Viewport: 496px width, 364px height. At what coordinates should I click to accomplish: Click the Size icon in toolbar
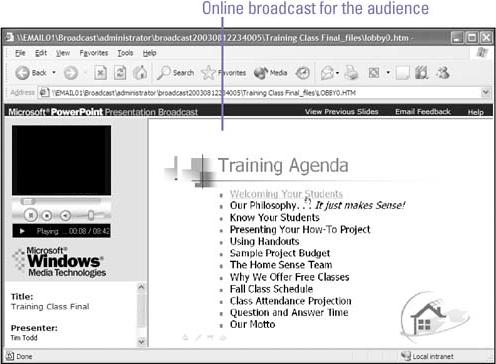pos(374,73)
